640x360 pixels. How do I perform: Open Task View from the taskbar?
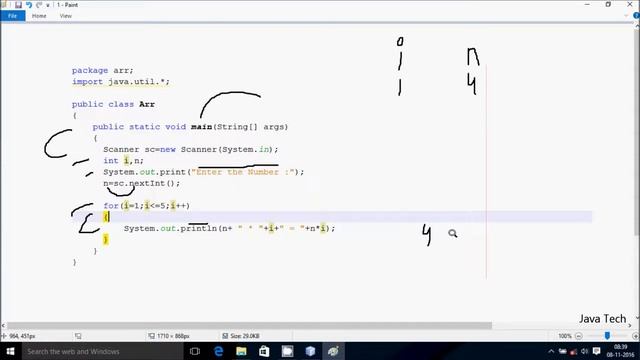195,351
